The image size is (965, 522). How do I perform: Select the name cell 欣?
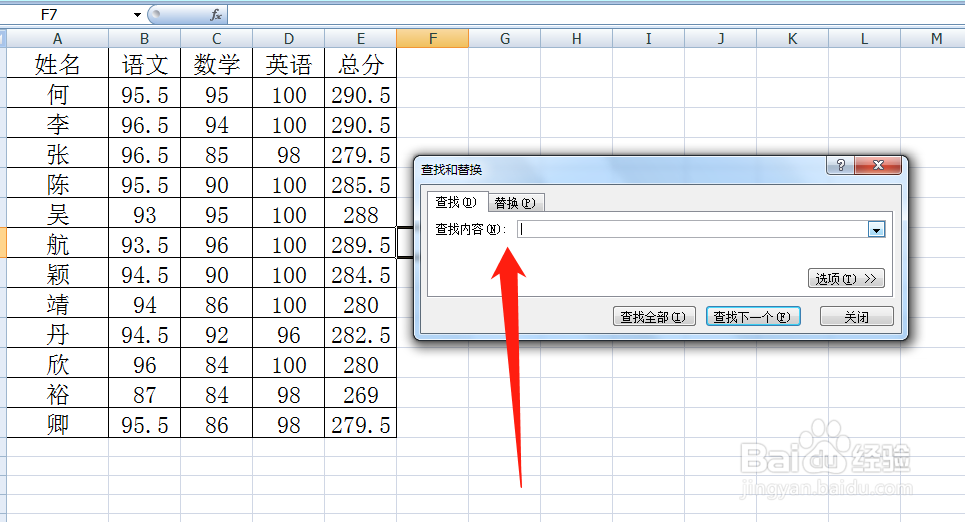point(57,363)
